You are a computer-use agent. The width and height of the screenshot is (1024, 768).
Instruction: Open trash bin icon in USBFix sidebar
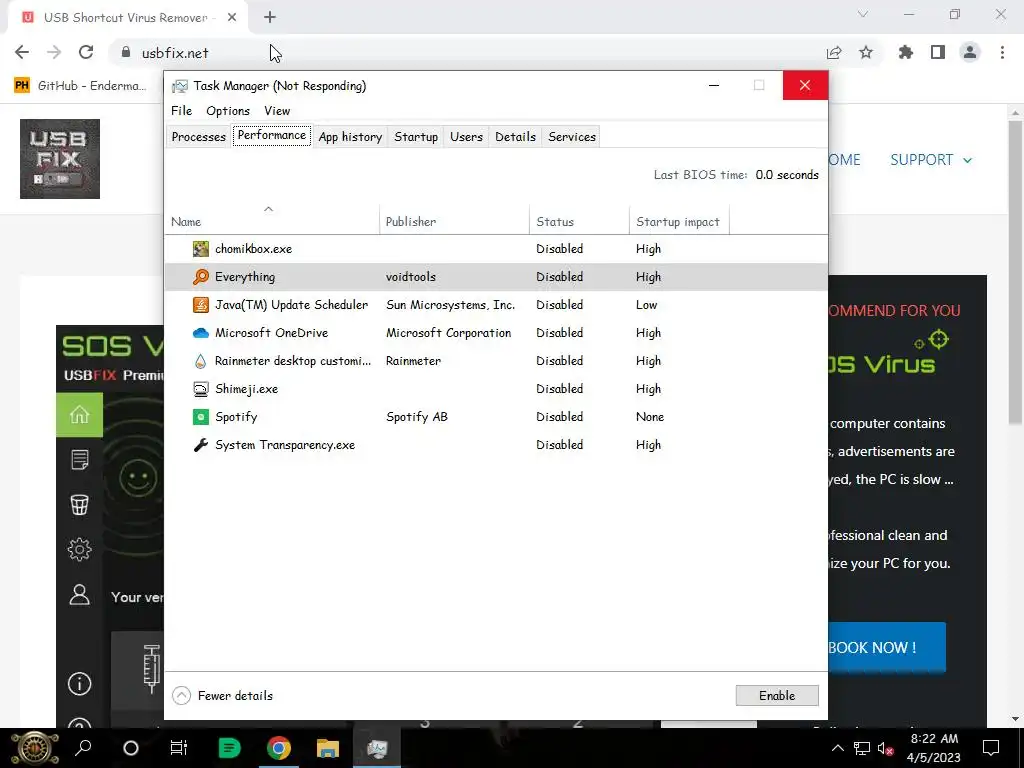click(80, 505)
